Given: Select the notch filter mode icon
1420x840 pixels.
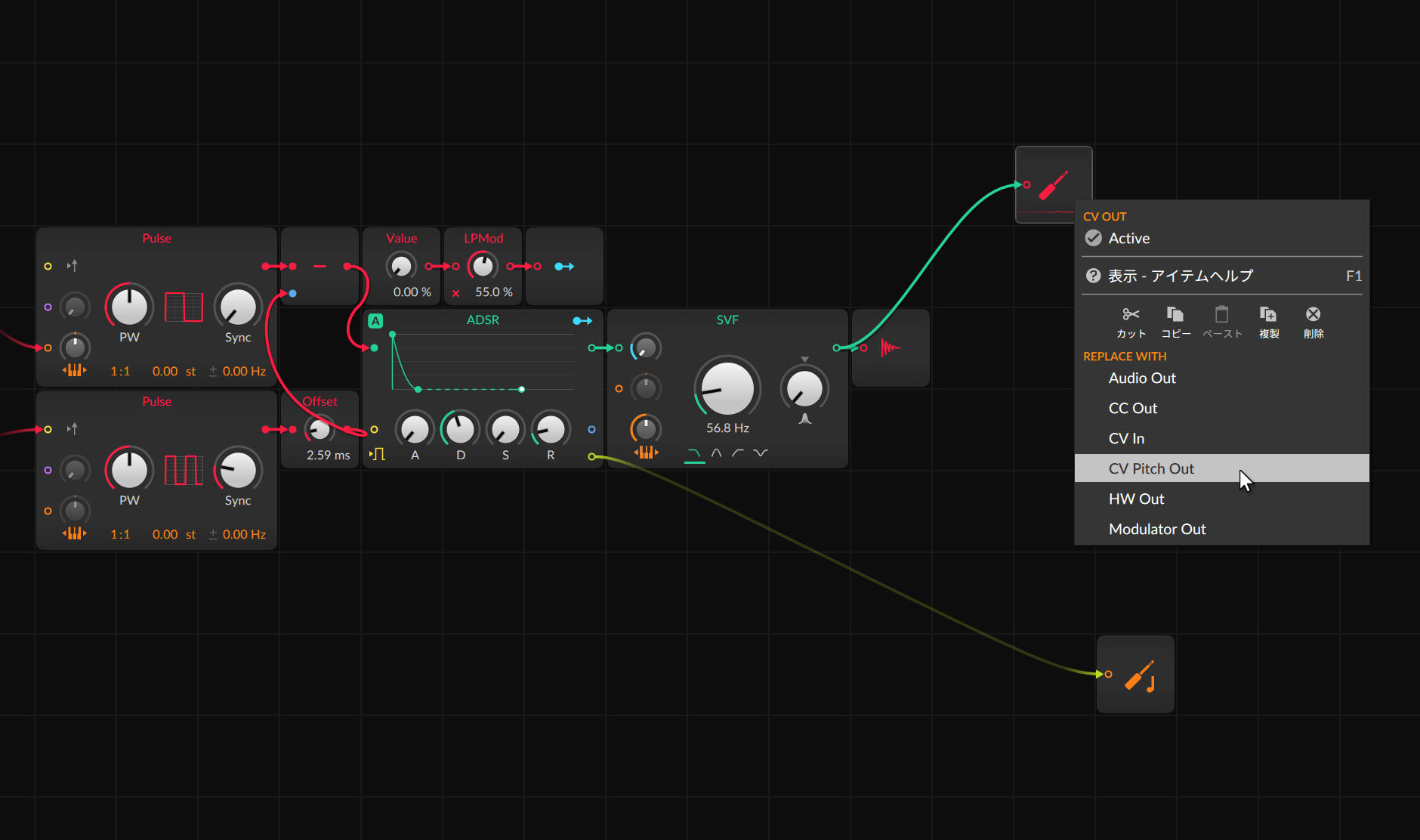Looking at the screenshot, I should pos(761,453).
